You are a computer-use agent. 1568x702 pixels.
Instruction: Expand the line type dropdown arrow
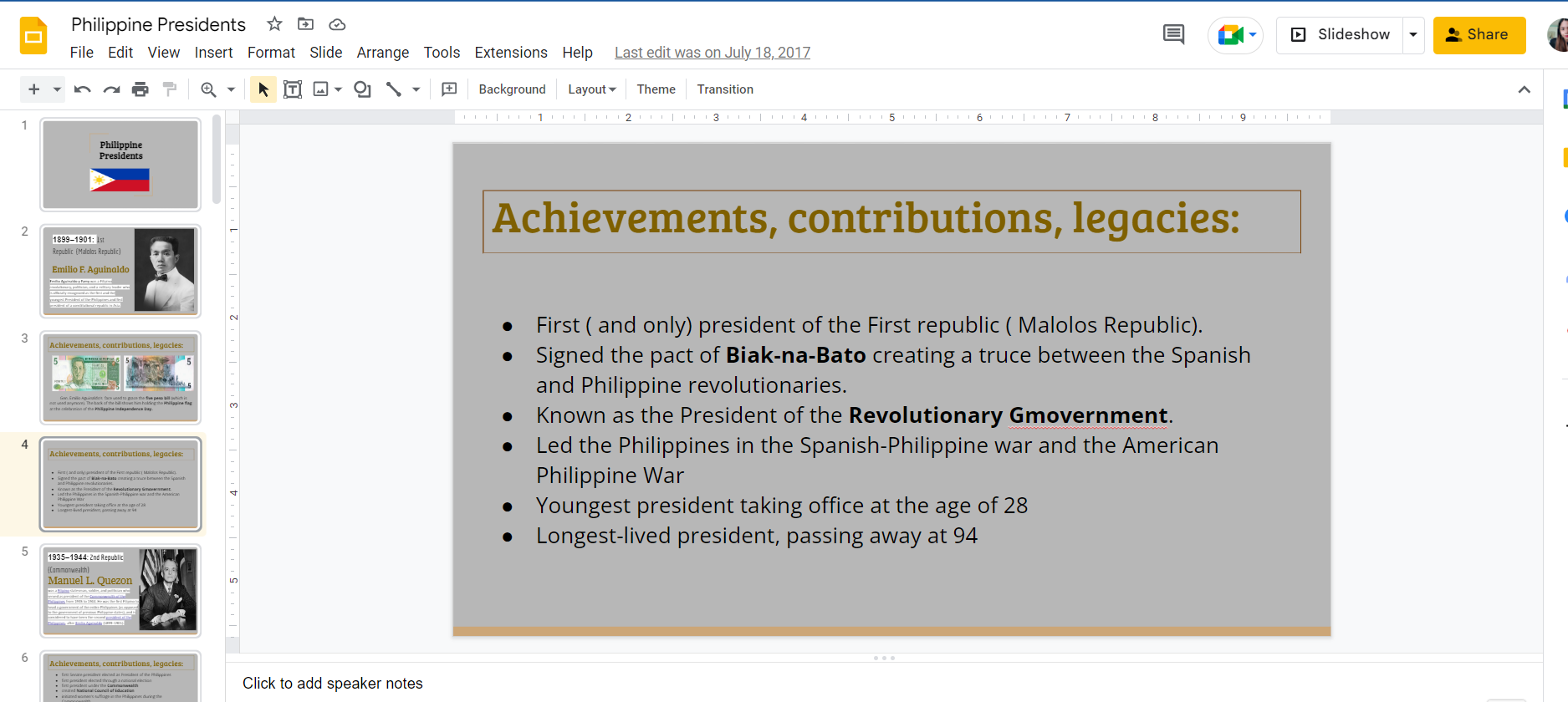(416, 89)
